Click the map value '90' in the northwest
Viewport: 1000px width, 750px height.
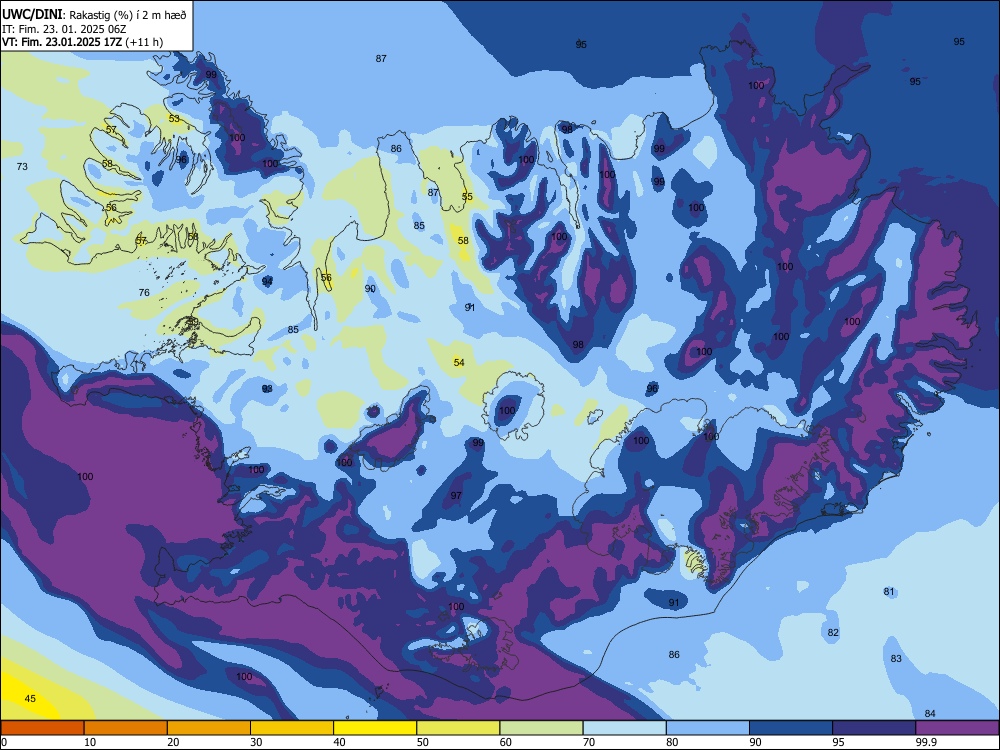370,289
